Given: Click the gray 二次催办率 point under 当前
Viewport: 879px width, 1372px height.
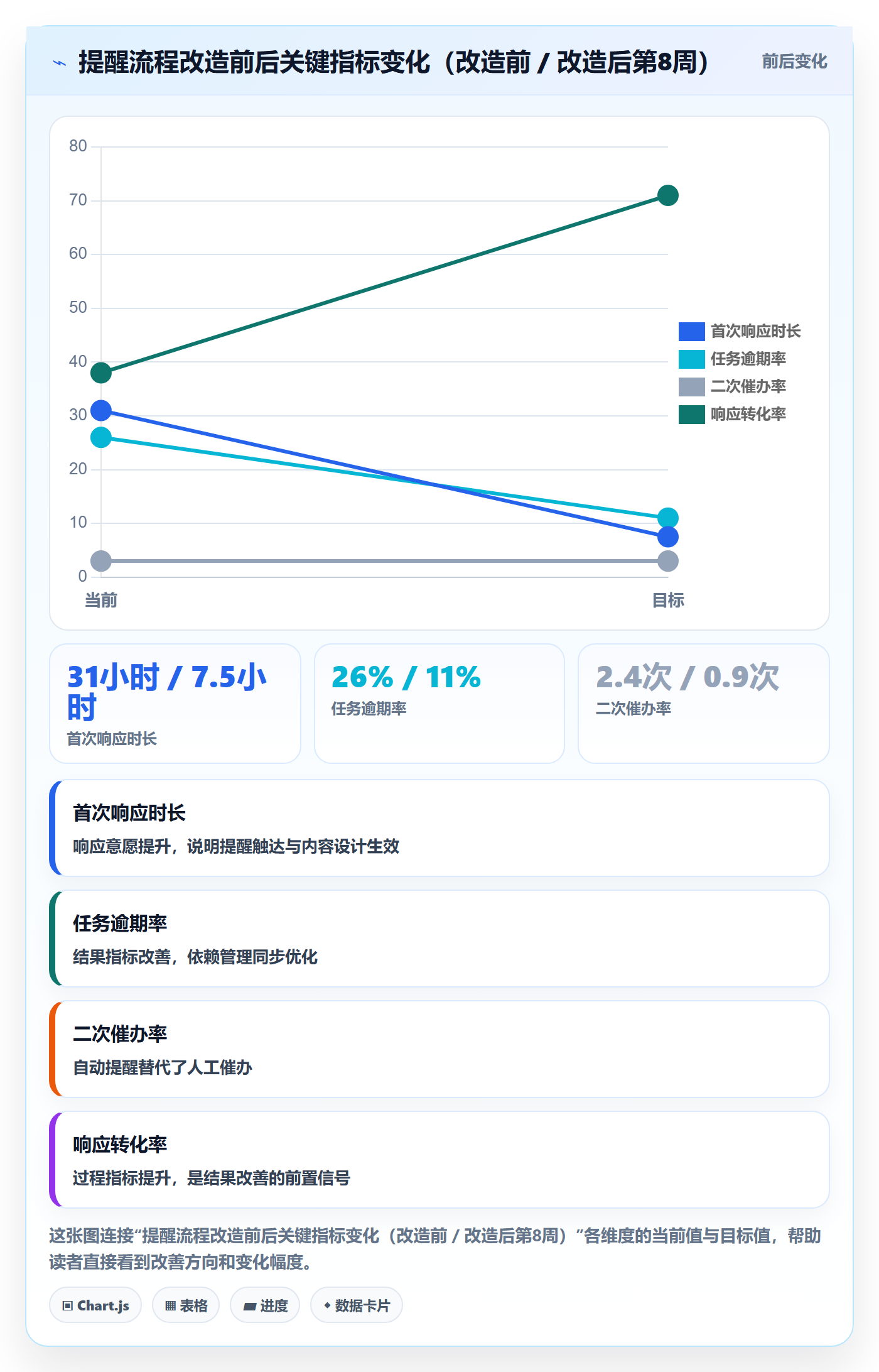Looking at the screenshot, I should point(101,561).
